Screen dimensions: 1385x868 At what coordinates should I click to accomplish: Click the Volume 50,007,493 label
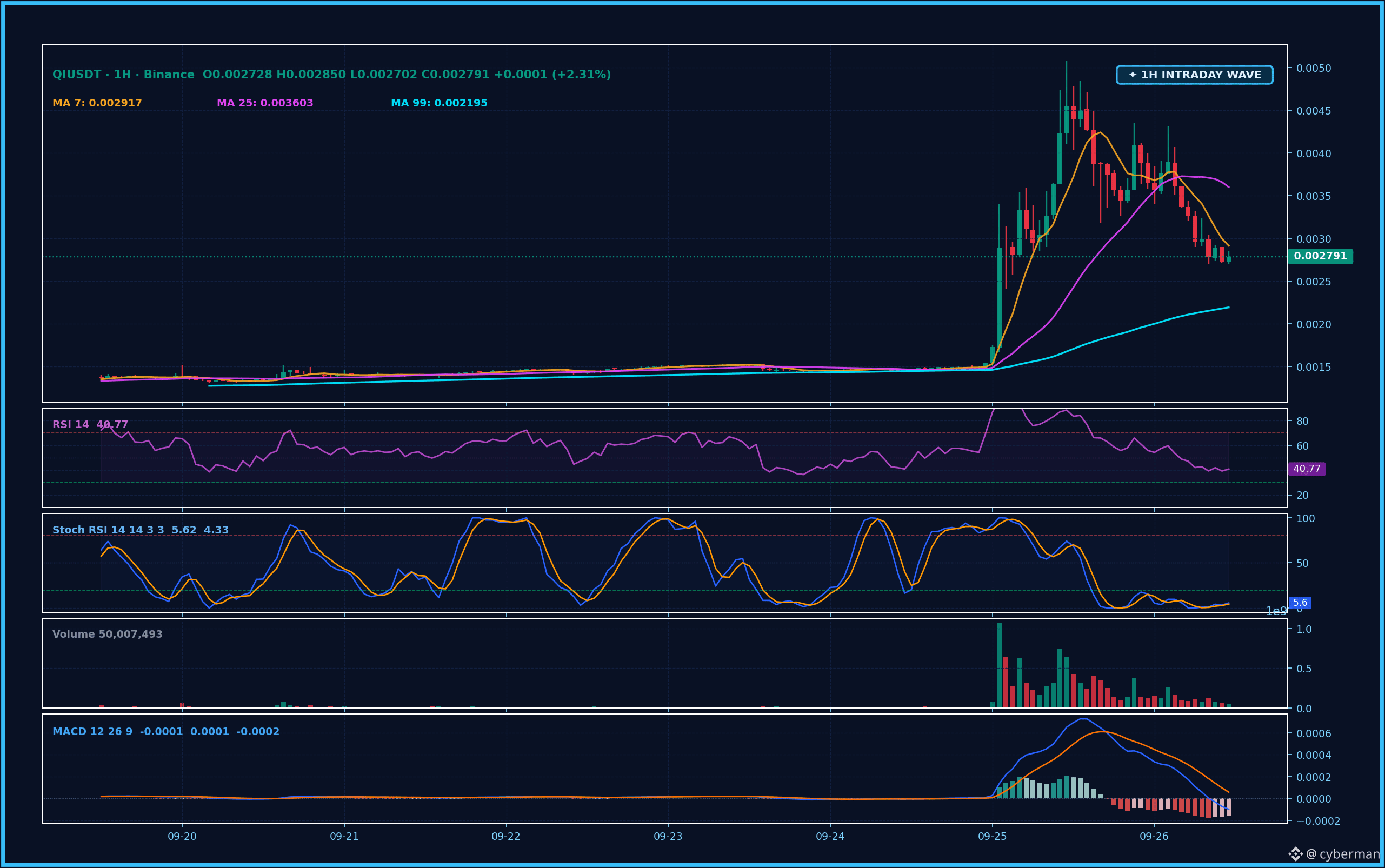point(108,635)
